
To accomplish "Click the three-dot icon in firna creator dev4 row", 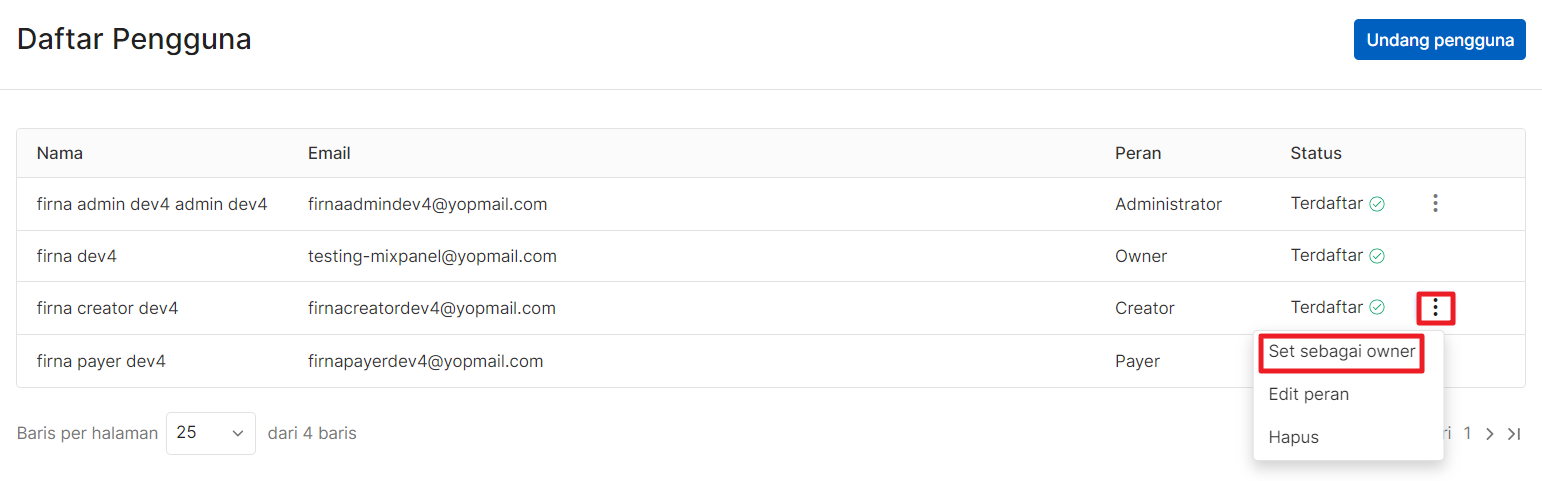I will [x=1436, y=308].
